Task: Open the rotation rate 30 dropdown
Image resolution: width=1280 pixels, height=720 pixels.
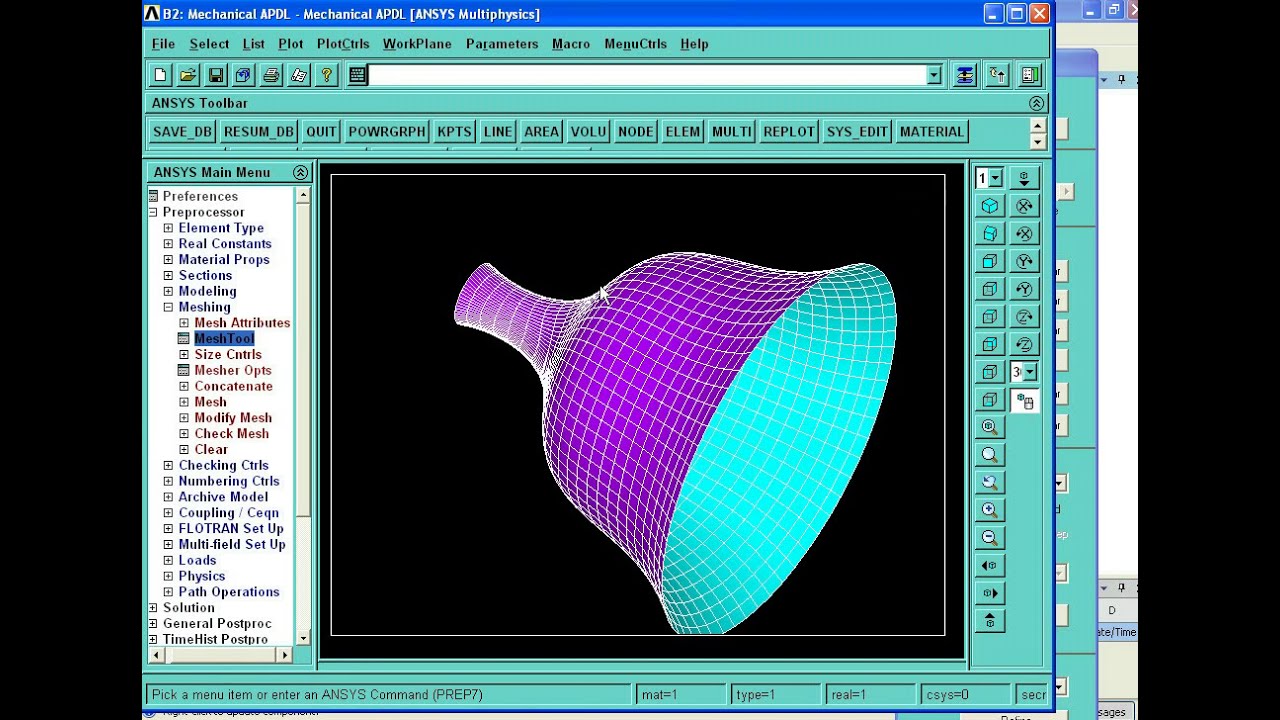Action: 1030,372
